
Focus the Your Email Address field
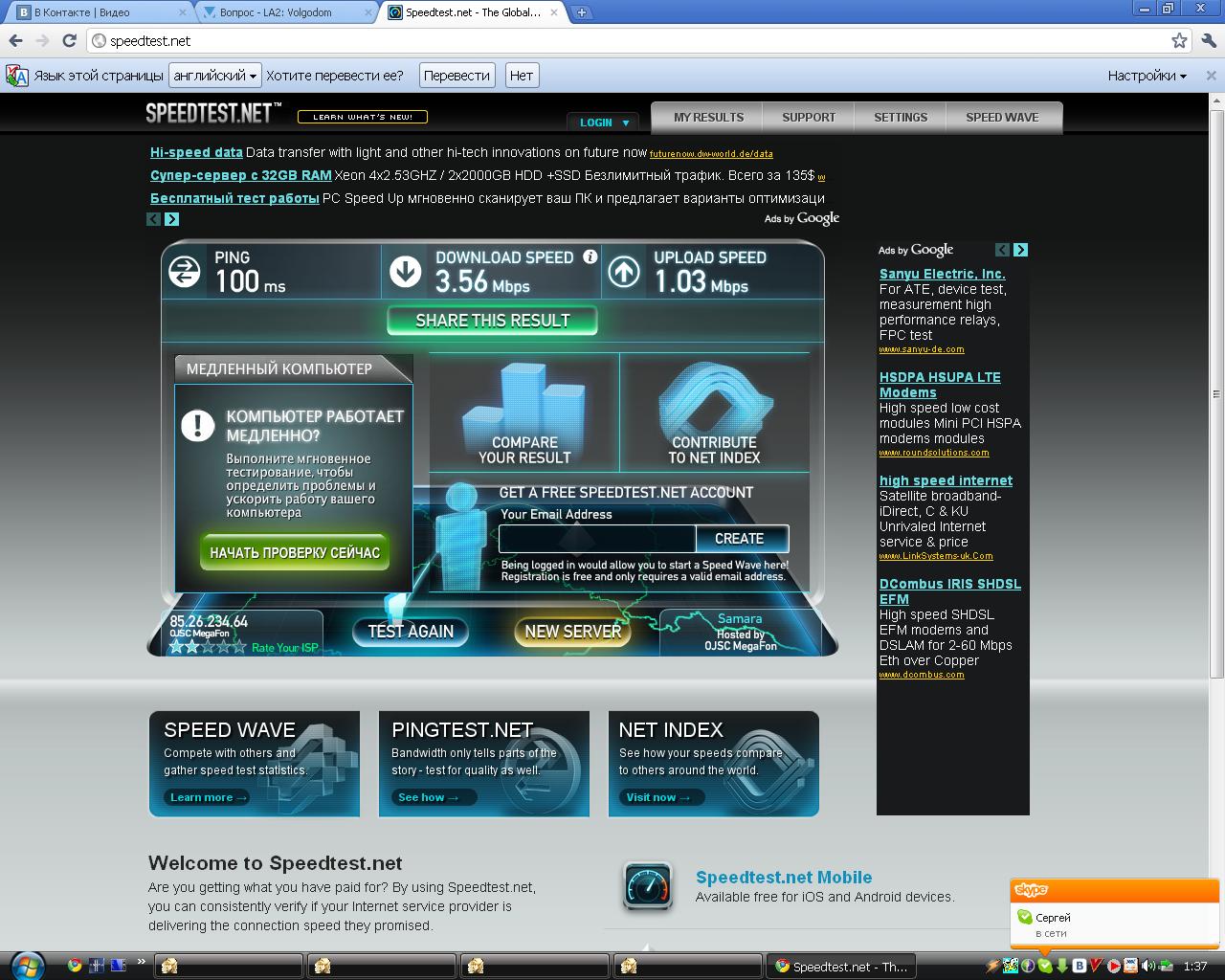coord(597,539)
